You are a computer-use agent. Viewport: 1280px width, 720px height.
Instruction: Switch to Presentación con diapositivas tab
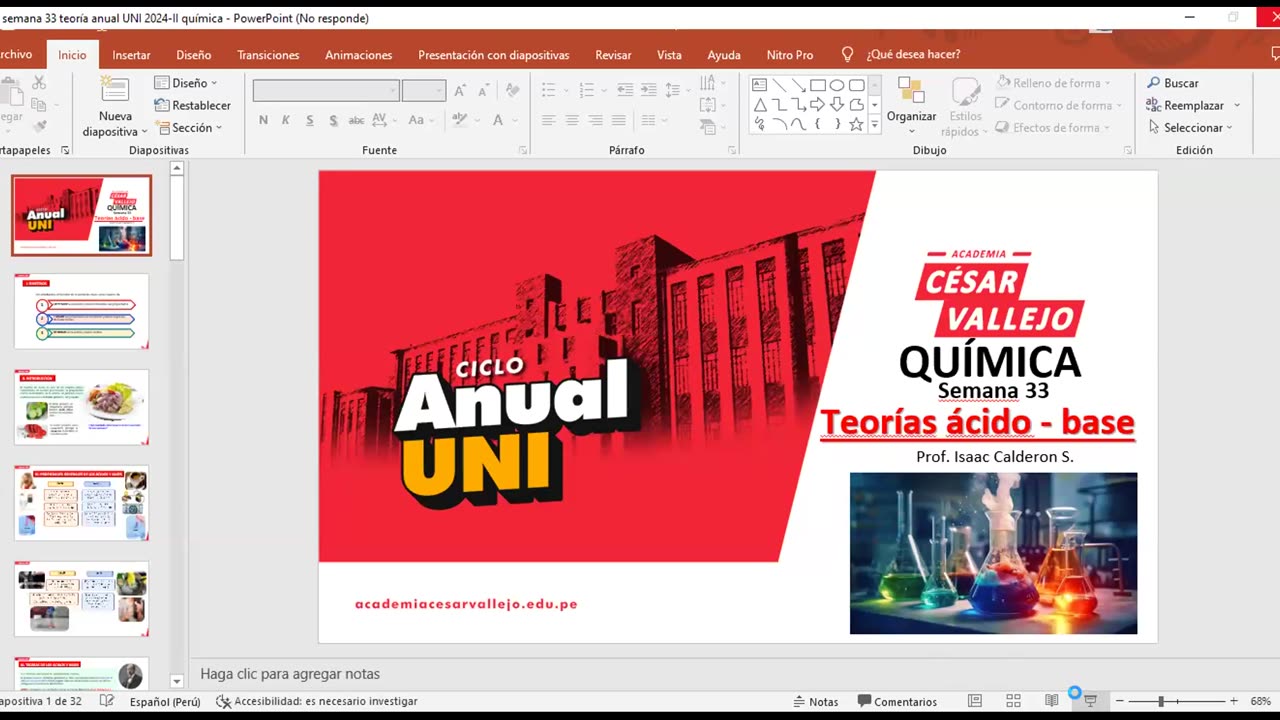click(x=493, y=55)
